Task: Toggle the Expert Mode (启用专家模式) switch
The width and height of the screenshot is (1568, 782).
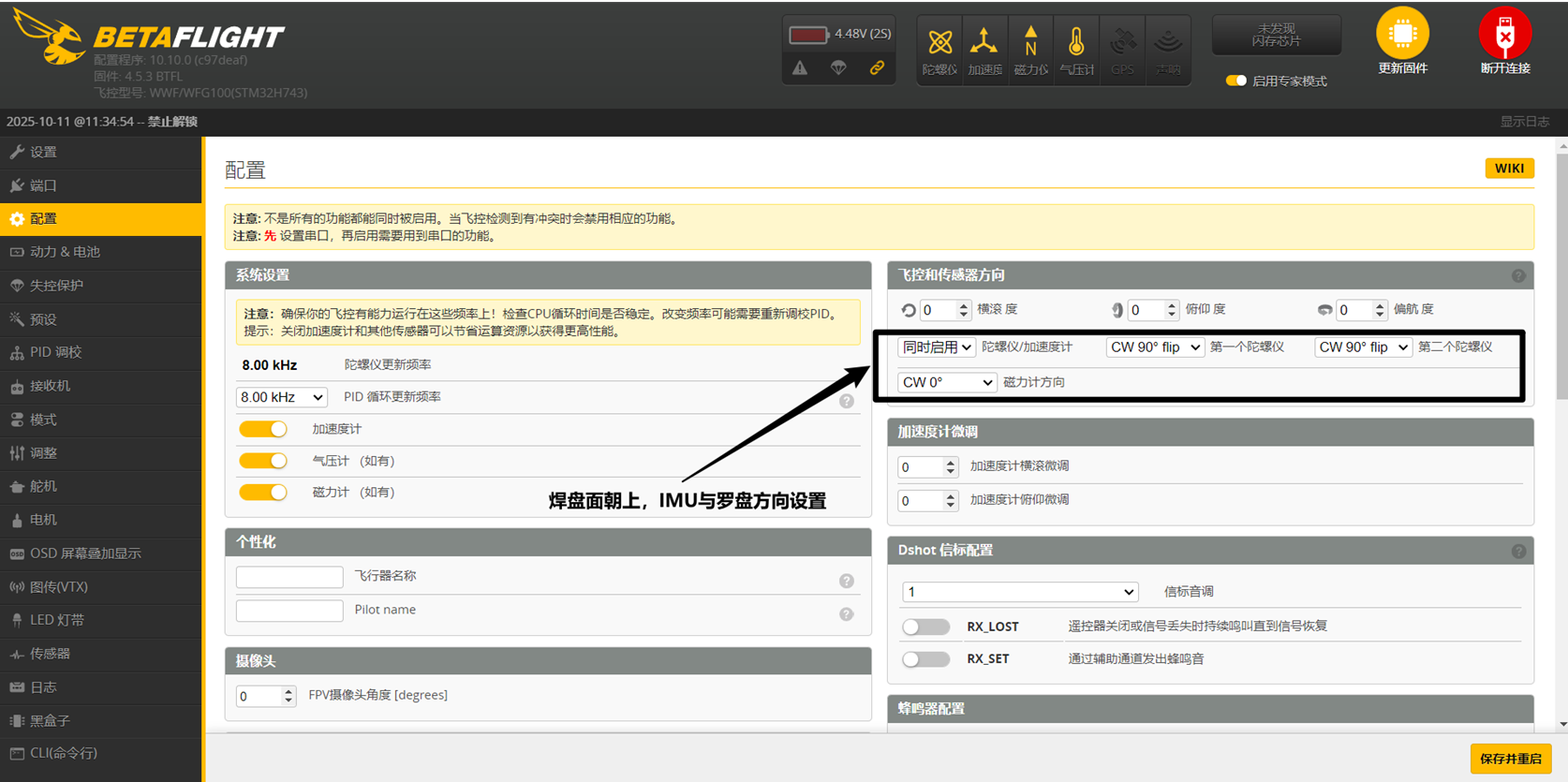Action: [x=1236, y=81]
